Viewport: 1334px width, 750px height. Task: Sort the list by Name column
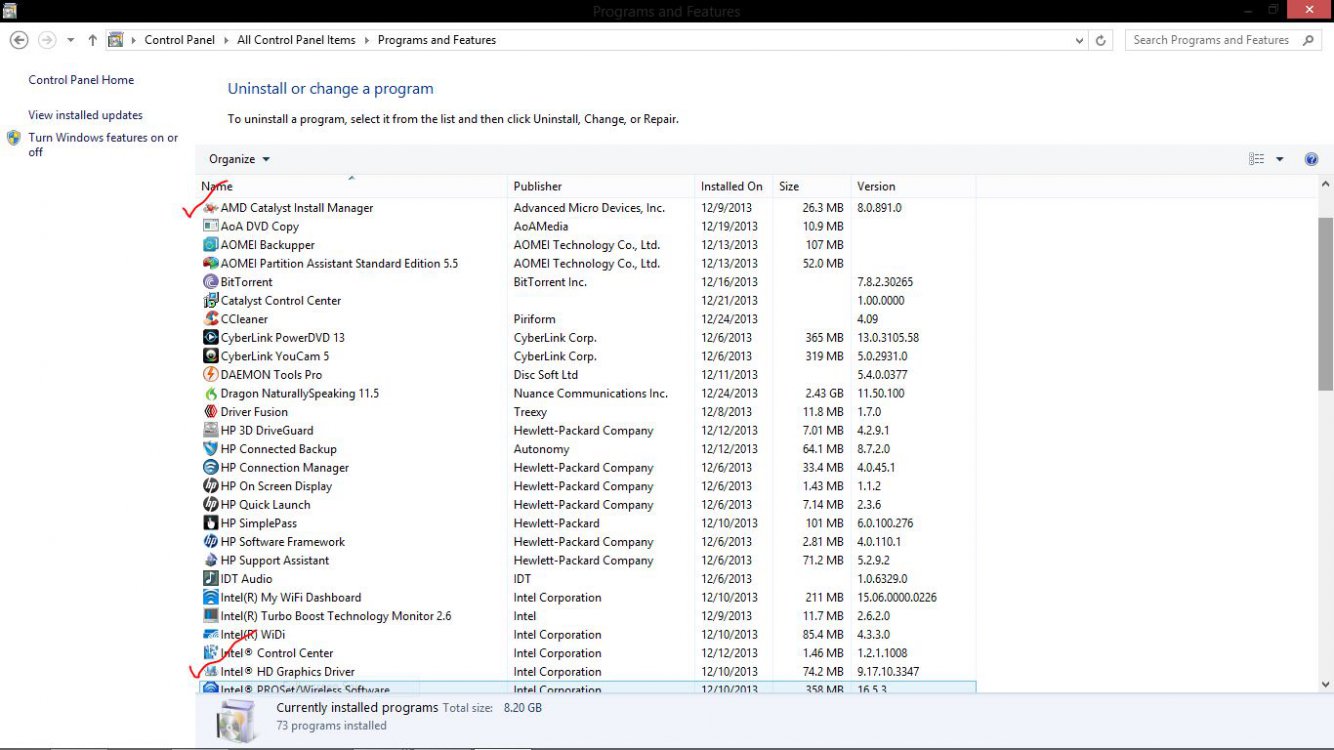pyautogui.click(x=352, y=186)
